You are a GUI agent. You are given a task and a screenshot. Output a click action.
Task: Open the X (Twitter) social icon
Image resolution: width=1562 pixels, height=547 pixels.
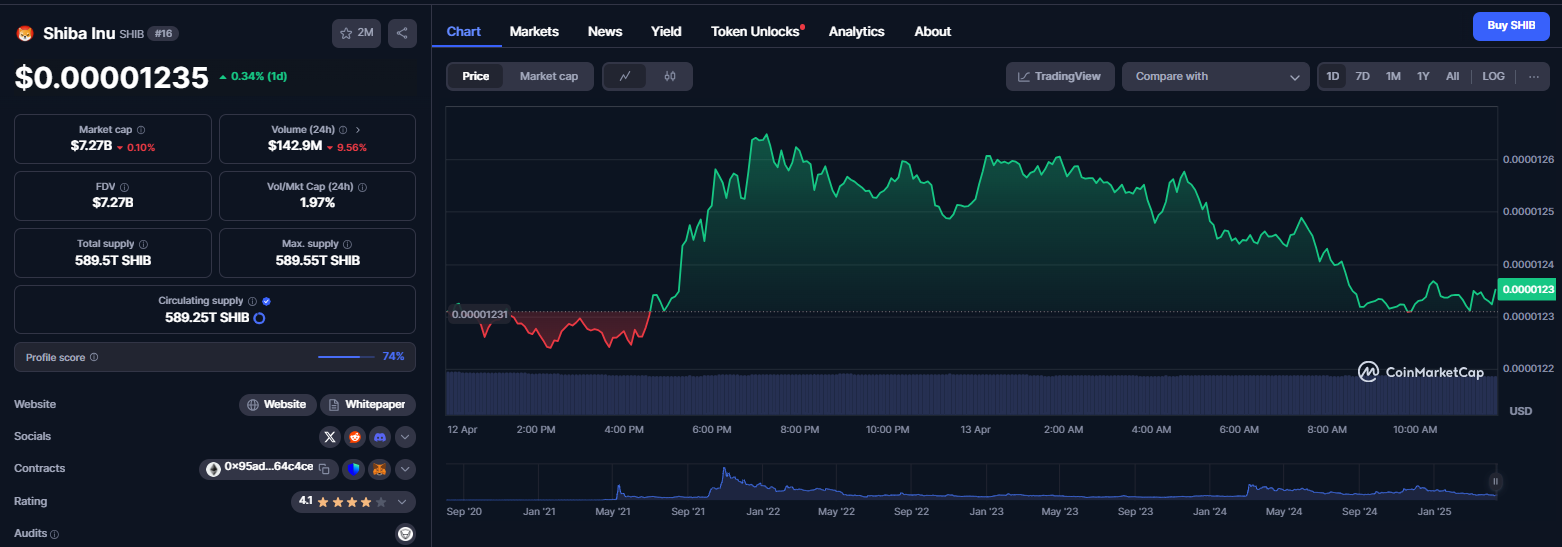330,437
